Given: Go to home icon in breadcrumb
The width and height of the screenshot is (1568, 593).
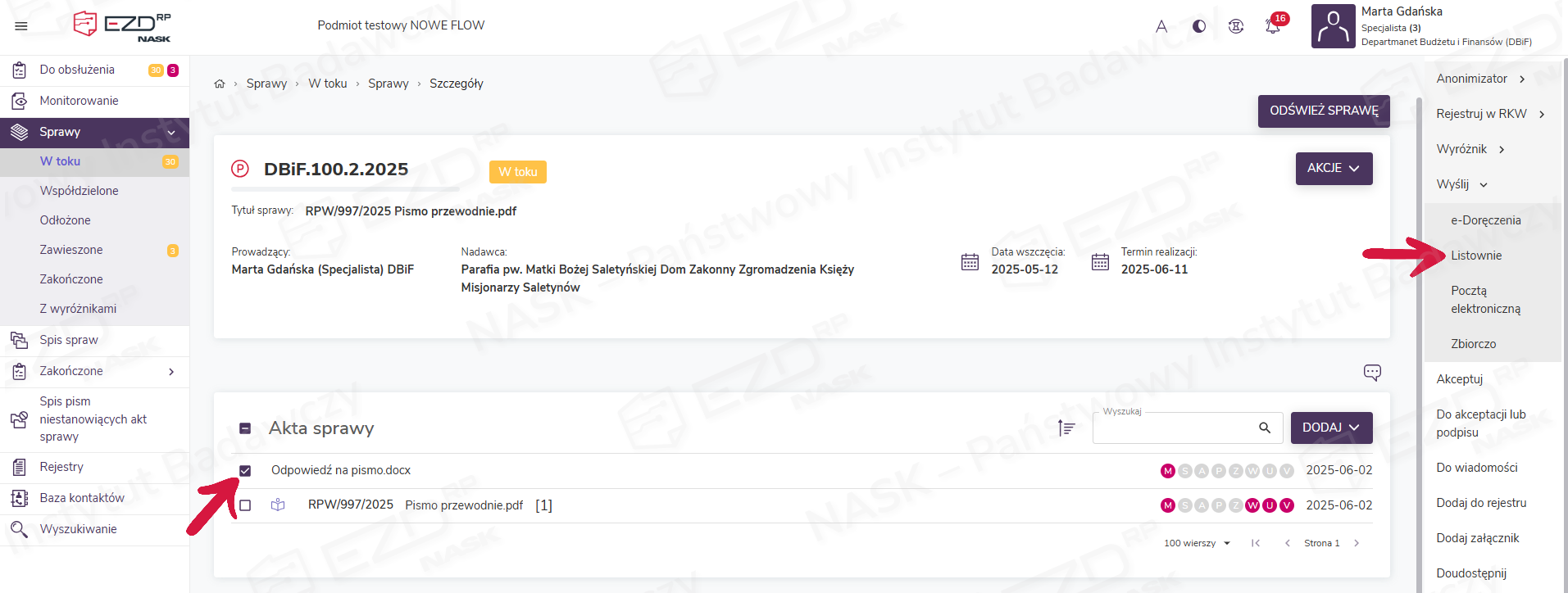Looking at the screenshot, I should click(220, 84).
